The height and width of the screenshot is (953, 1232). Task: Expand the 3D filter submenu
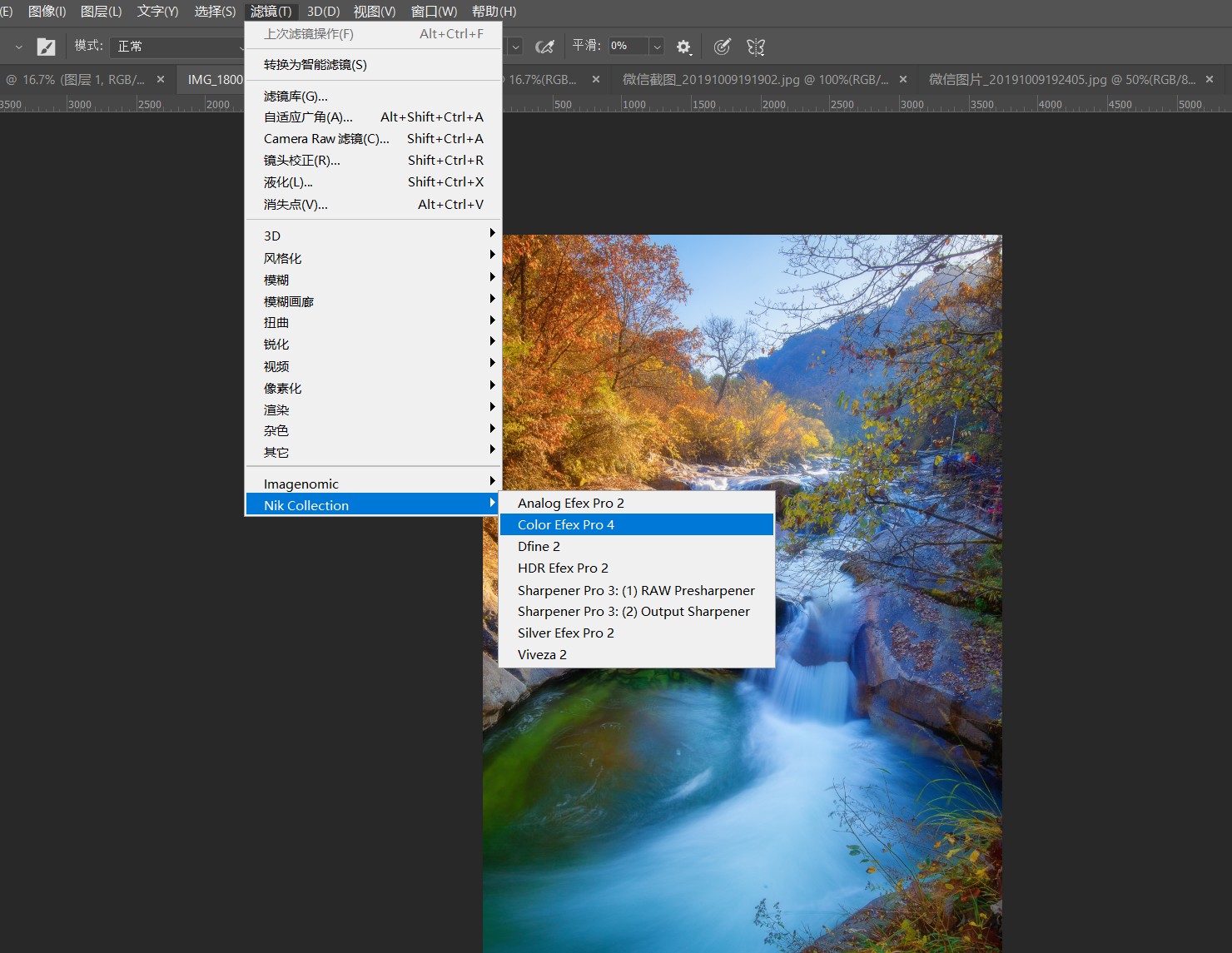click(x=374, y=236)
